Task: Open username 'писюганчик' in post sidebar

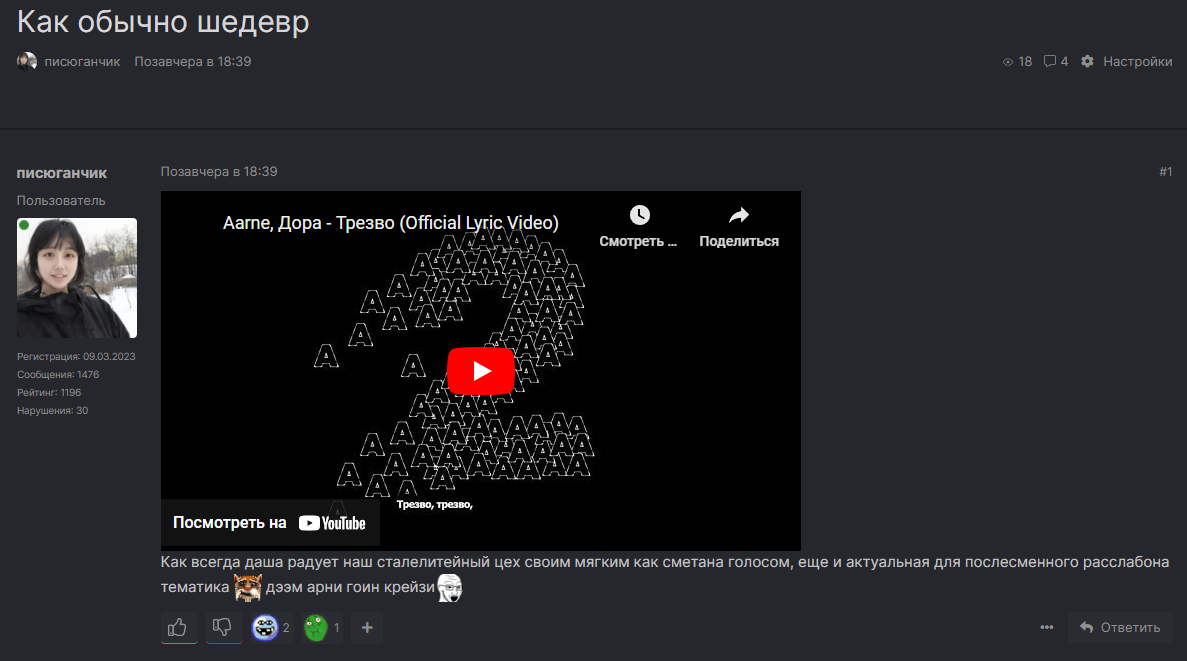Action: (62, 173)
